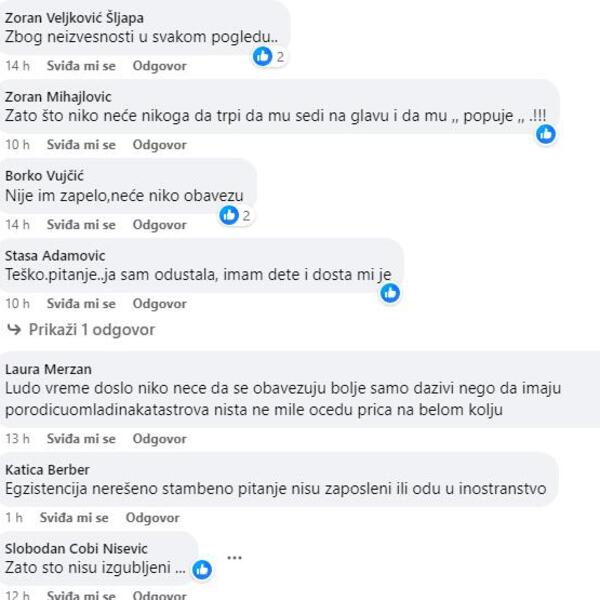Image resolution: width=600 pixels, height=600 pixels.
Task: Open three-dot options menu beside Slobodan's comment
Action: click(235, 558)
